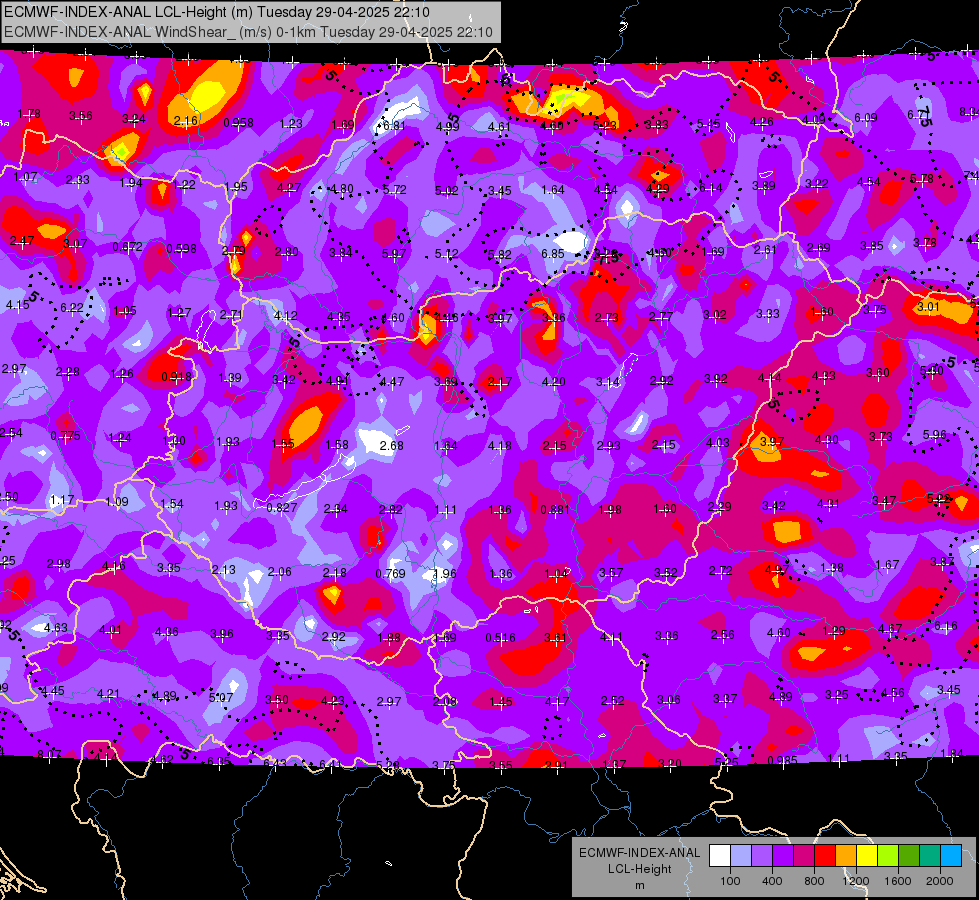The height and width of the screenshot is (900, 979).
Task: Click the grid value 6.22
Action: [x=72, y=307]
